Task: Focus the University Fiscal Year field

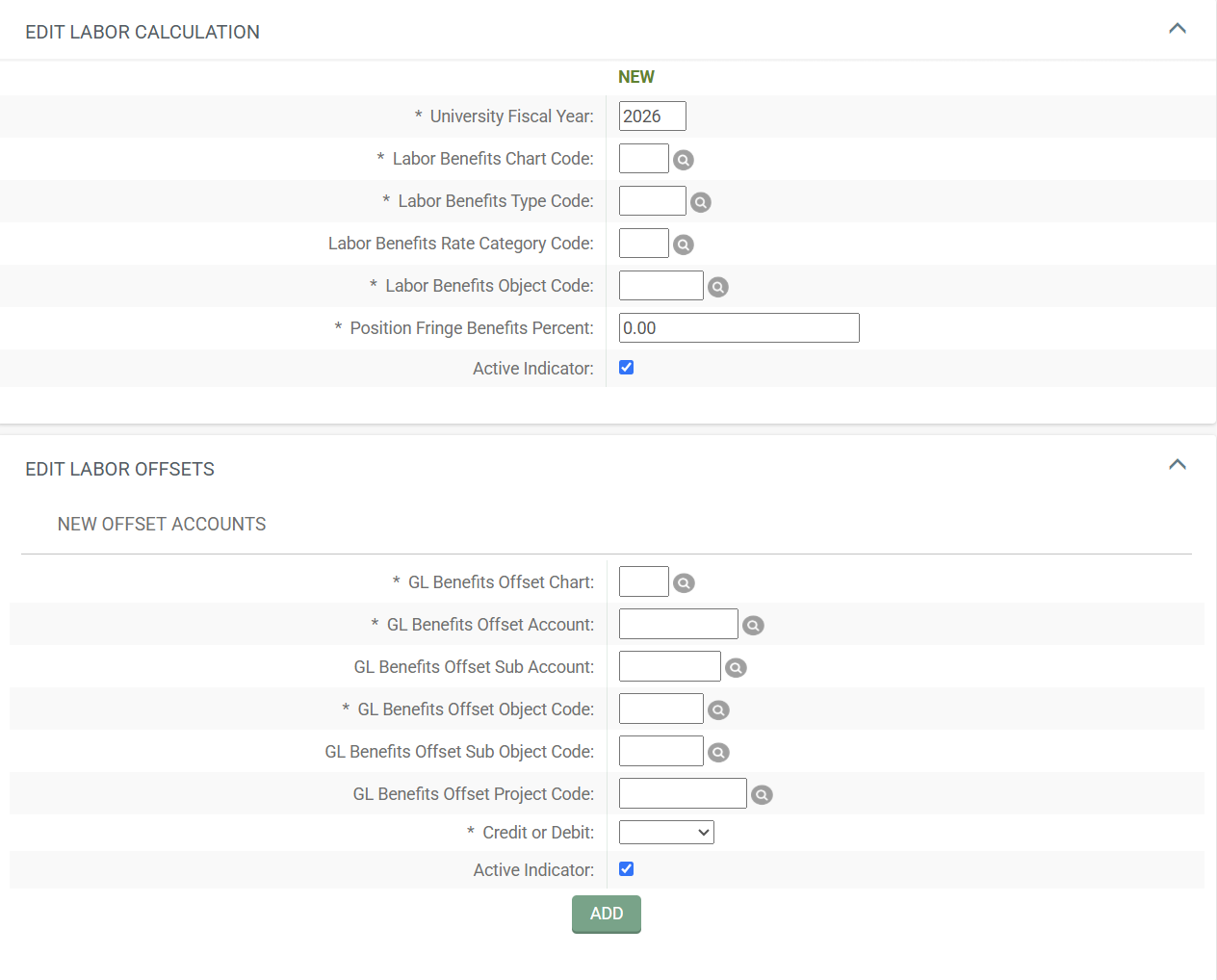Action: [652, 116]
